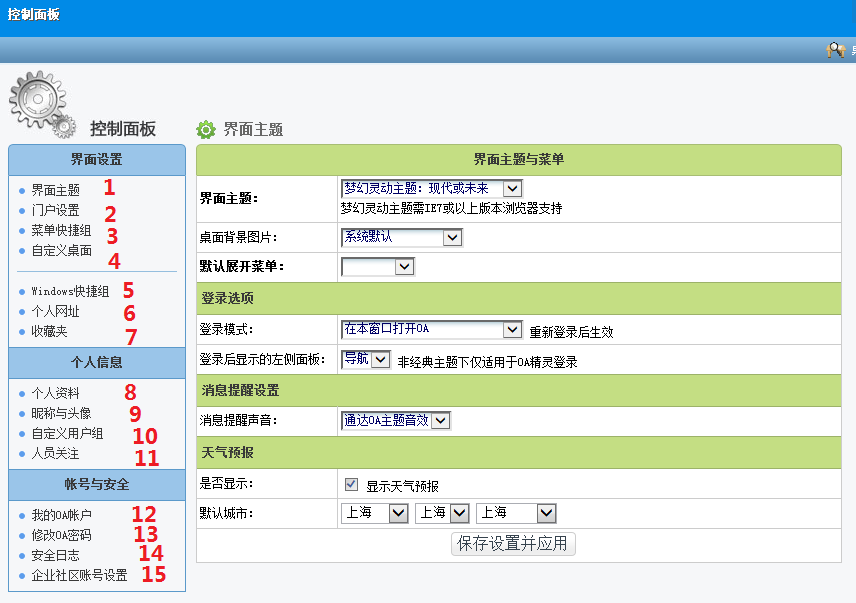Open Windows快捷组 sidebar link
856x603 pixels.
point(70,291)
